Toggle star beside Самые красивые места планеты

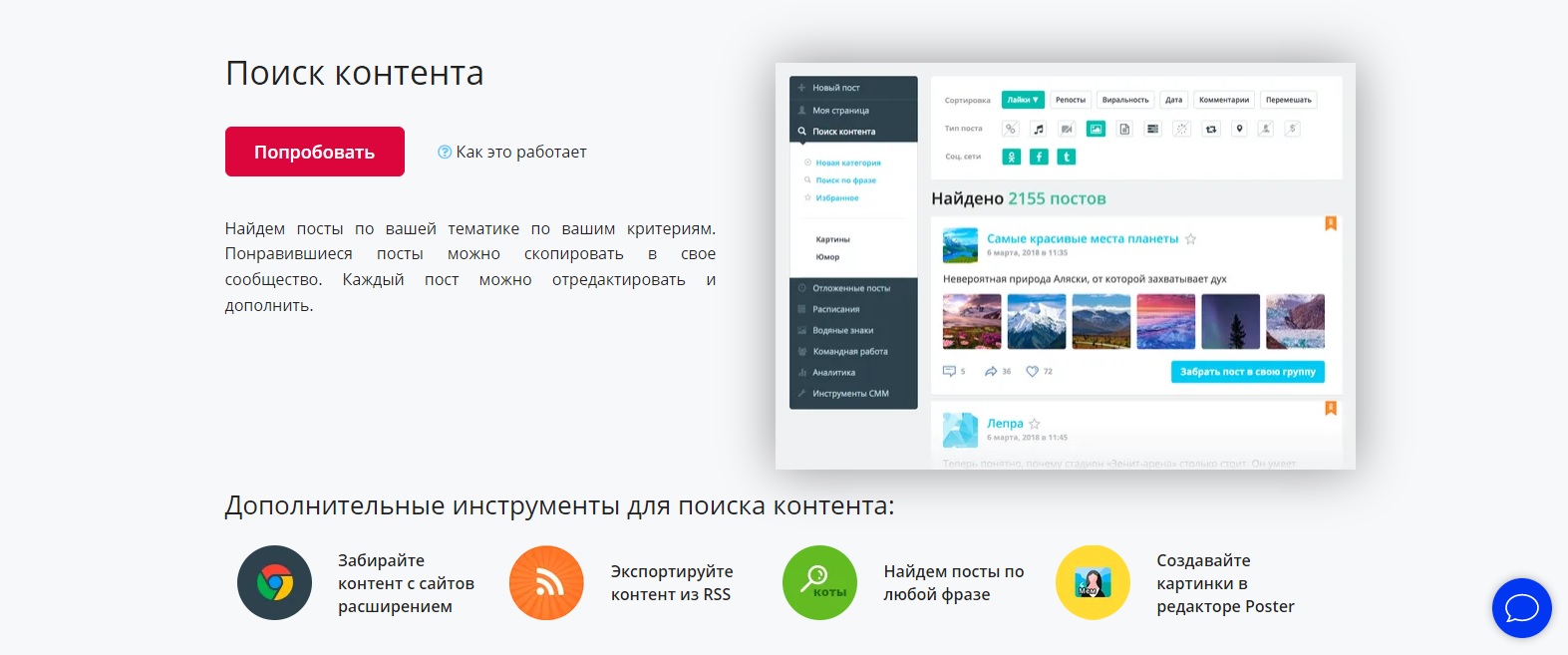point(1190,239)
